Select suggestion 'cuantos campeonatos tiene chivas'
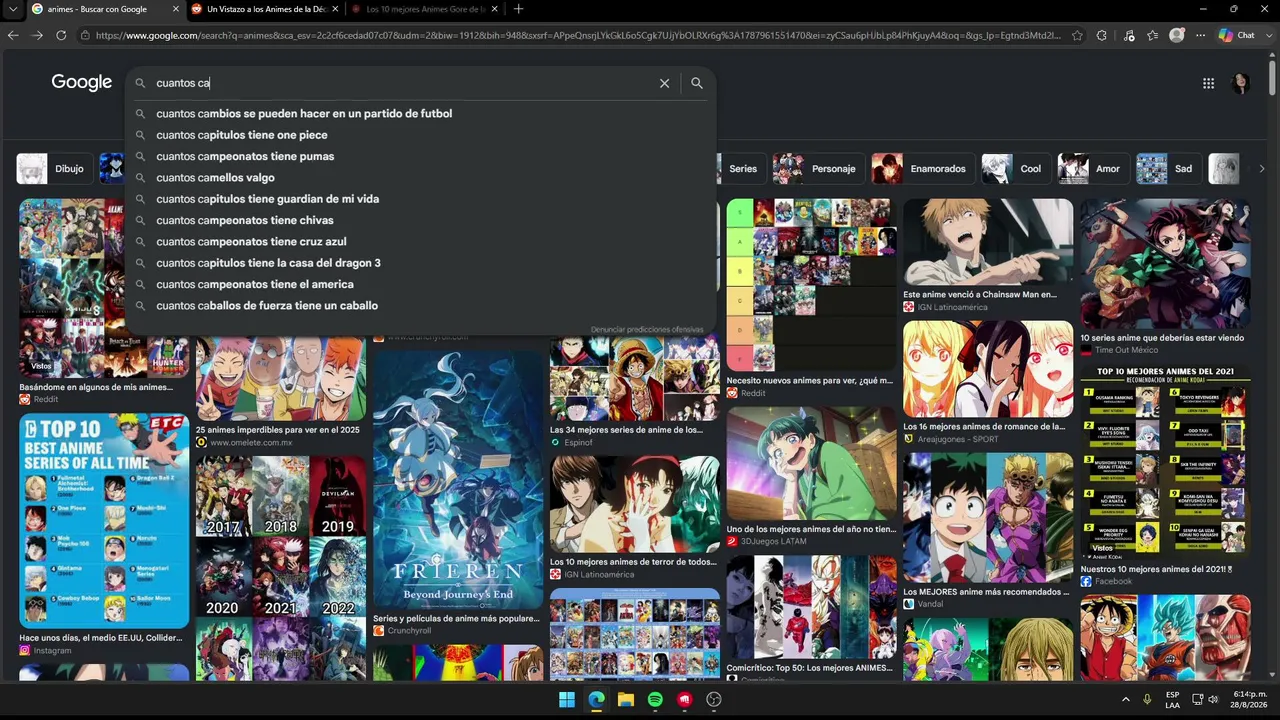Screen dimensions: 1280x720 pyautogui.click(x=420, y=220)
